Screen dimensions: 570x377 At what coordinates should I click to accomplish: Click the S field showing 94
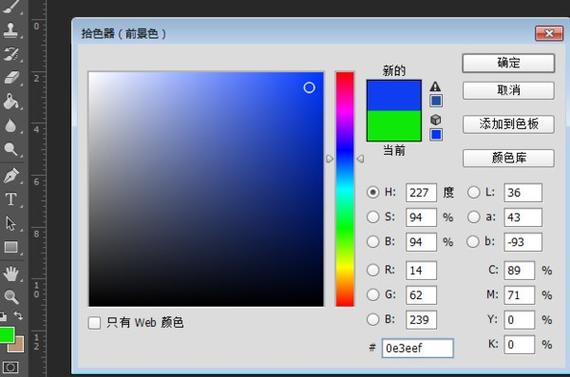tap(421, 217)
